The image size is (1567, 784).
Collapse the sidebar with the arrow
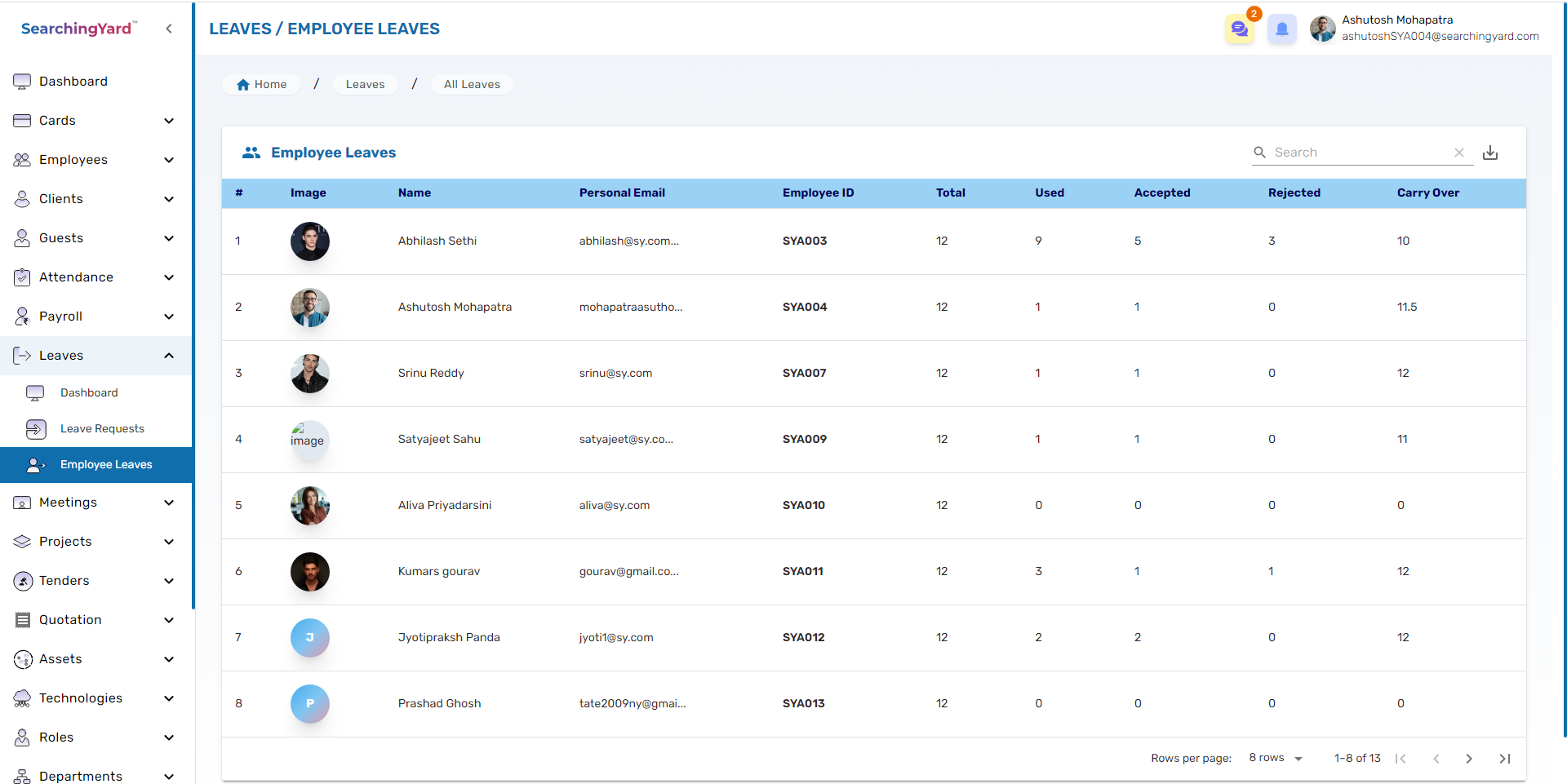click(169, 29)
